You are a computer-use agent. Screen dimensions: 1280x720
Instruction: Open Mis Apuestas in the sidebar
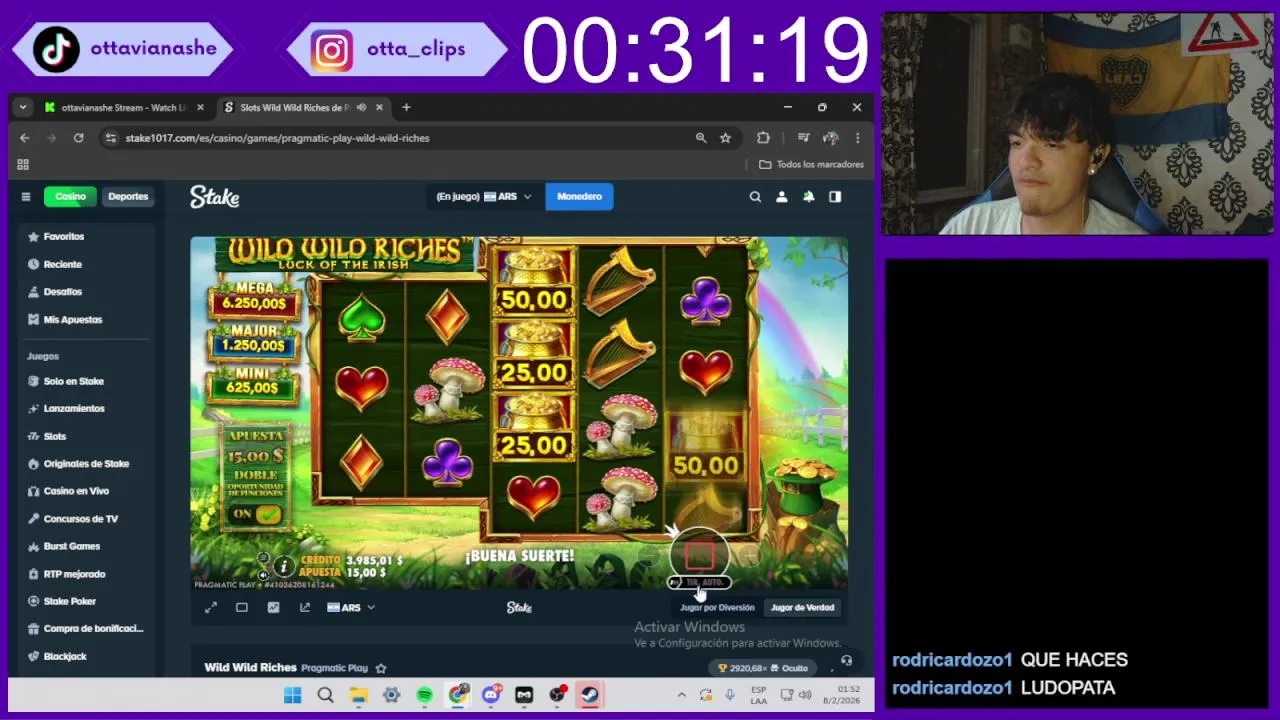click(85, 320)
